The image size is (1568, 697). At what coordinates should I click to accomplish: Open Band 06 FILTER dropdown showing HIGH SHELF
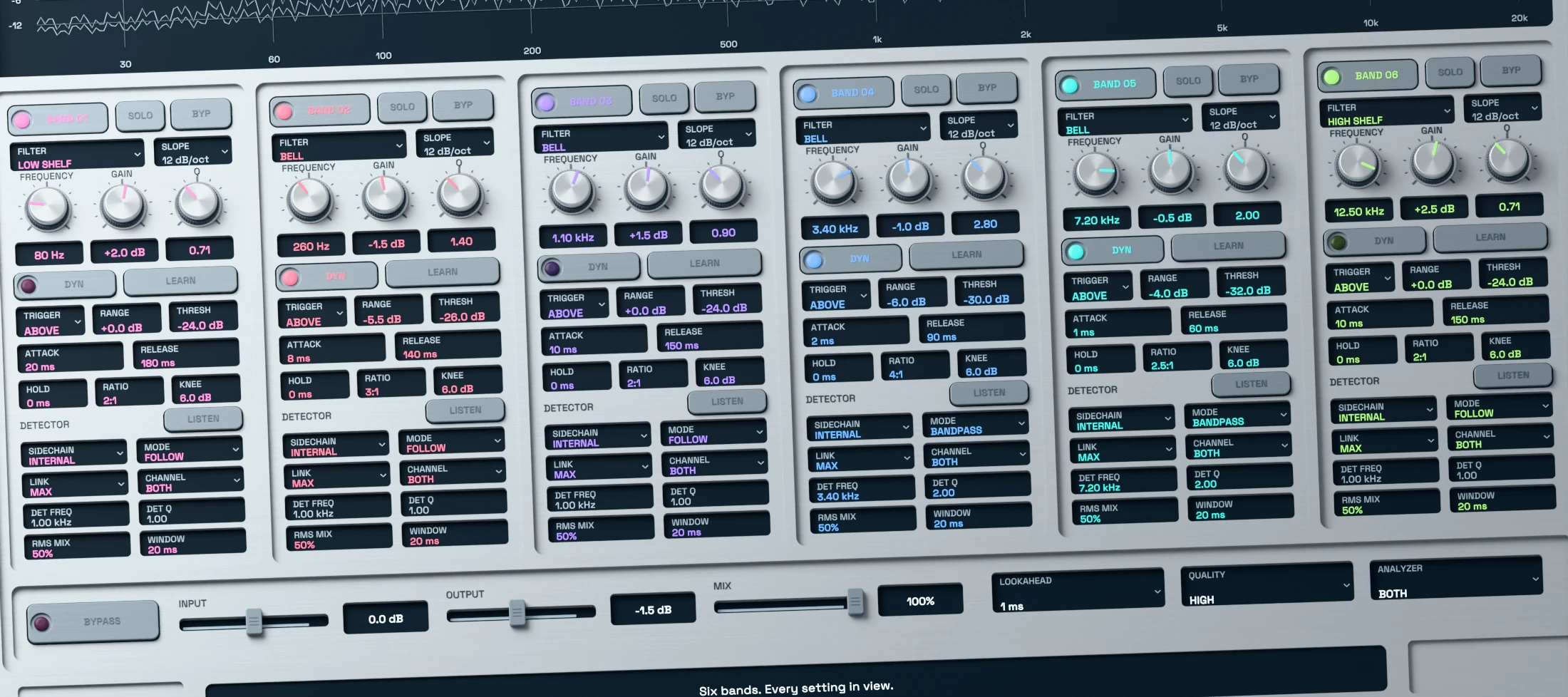1388,113
